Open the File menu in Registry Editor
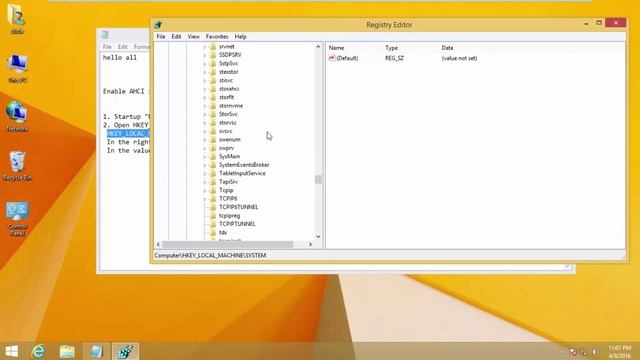The image size is (640, 360). 161,37
